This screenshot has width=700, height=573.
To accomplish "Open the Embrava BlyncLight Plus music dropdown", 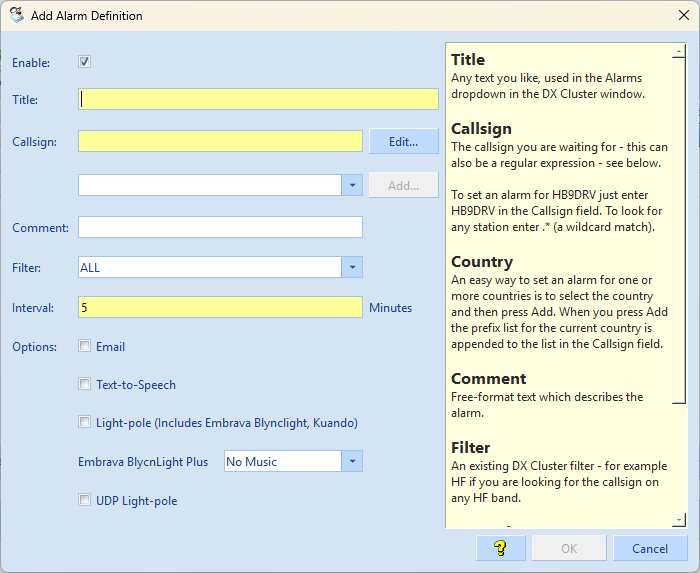I will coord(351,461).
